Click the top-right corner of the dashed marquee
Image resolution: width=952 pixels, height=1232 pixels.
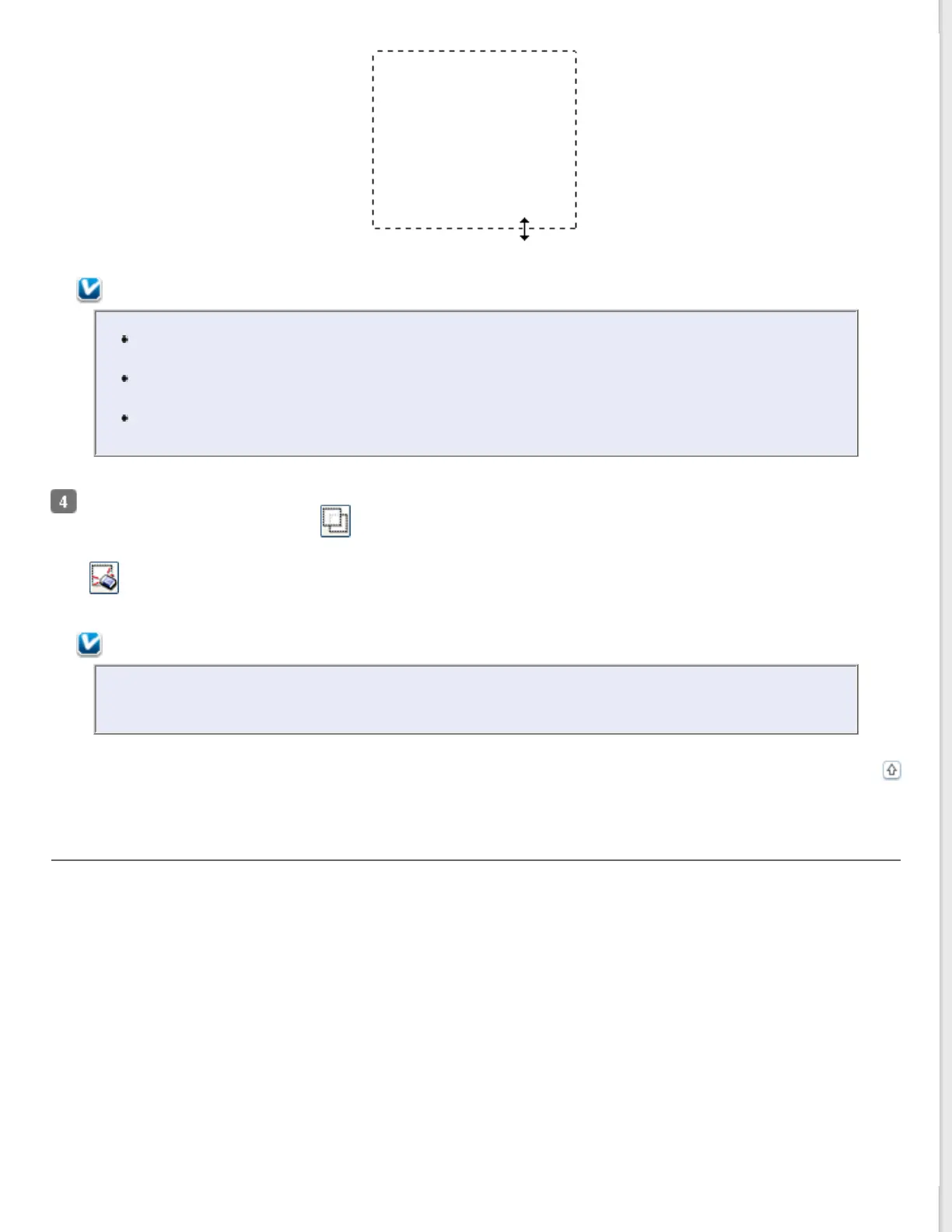point(576,52)
